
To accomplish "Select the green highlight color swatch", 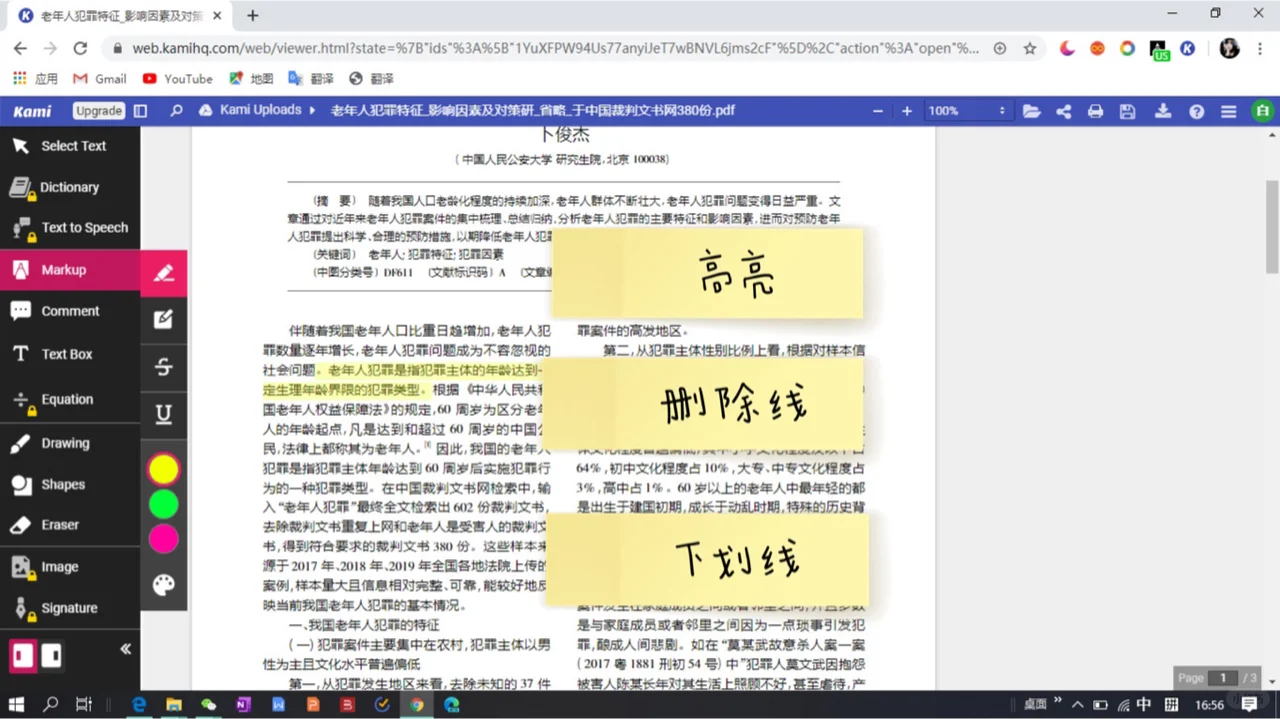I will pyautogui.click(x=163, y=505).
